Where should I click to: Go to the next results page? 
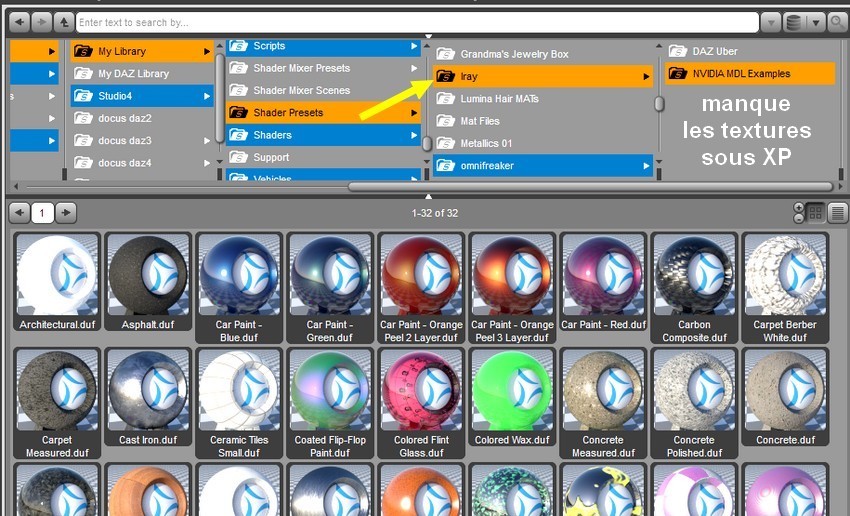coord(66,212)
